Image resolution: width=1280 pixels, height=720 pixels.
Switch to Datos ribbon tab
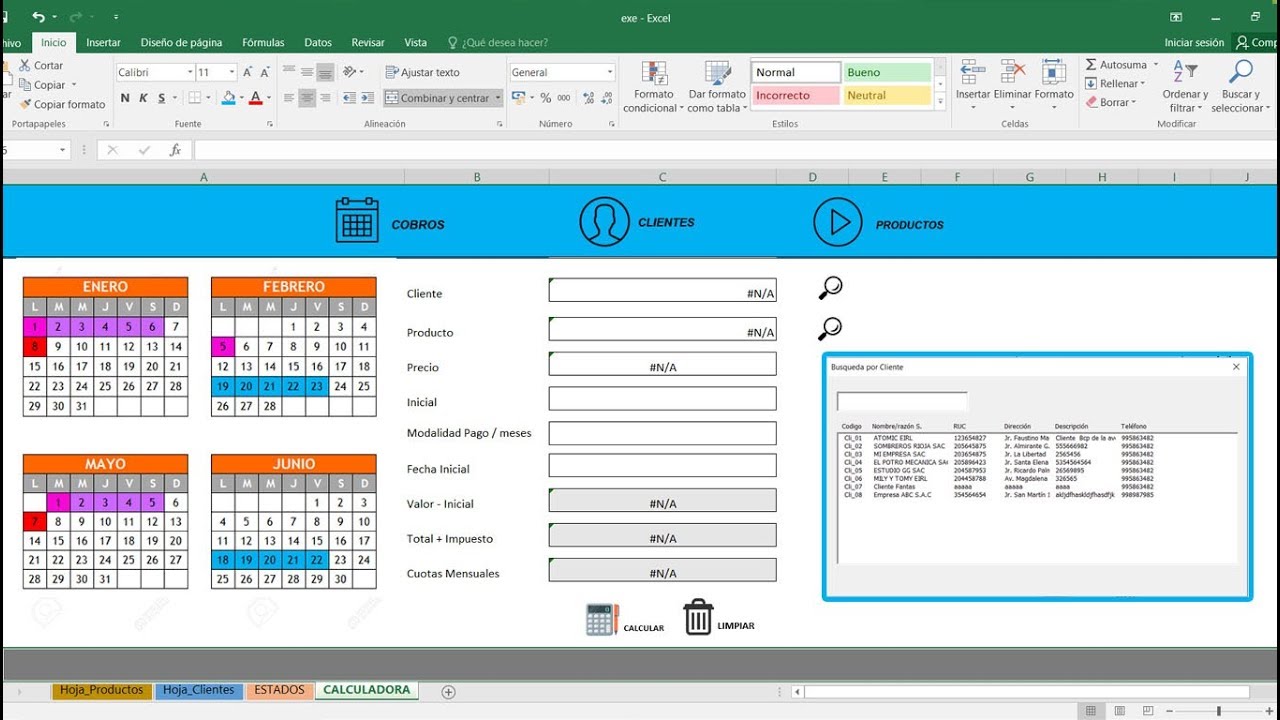coord(318,43)
